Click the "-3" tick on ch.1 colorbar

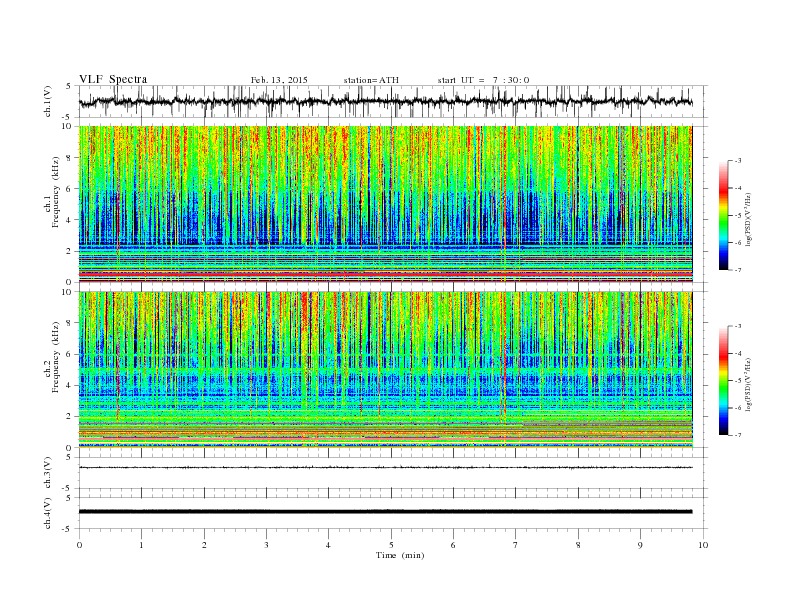tap(738, 161)
